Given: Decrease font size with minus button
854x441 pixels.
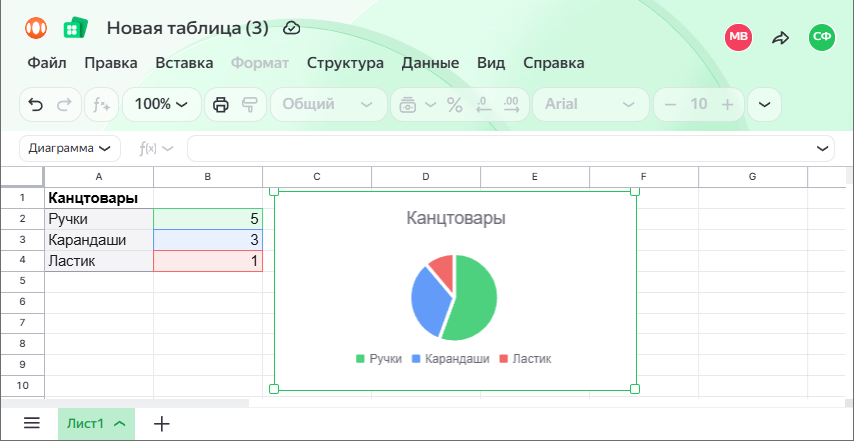Looking at the screenshot, I should (x=670, y=104).
